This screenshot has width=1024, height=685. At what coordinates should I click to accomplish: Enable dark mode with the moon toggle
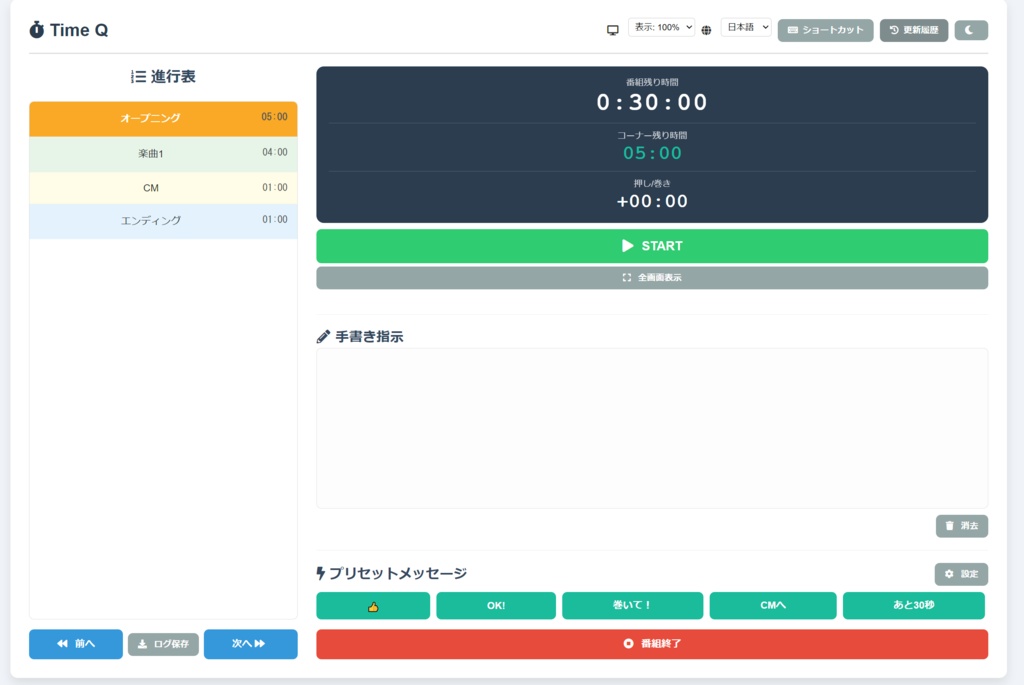click(x=970, y=30)
